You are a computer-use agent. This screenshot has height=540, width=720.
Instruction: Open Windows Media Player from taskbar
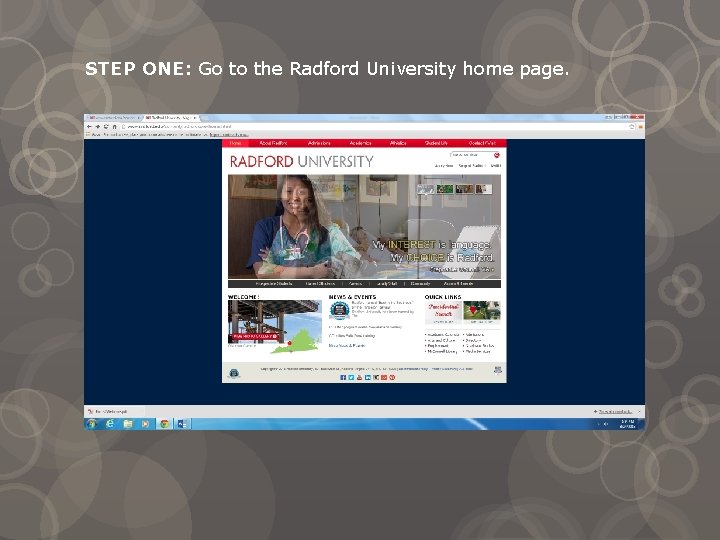(146, 424)
